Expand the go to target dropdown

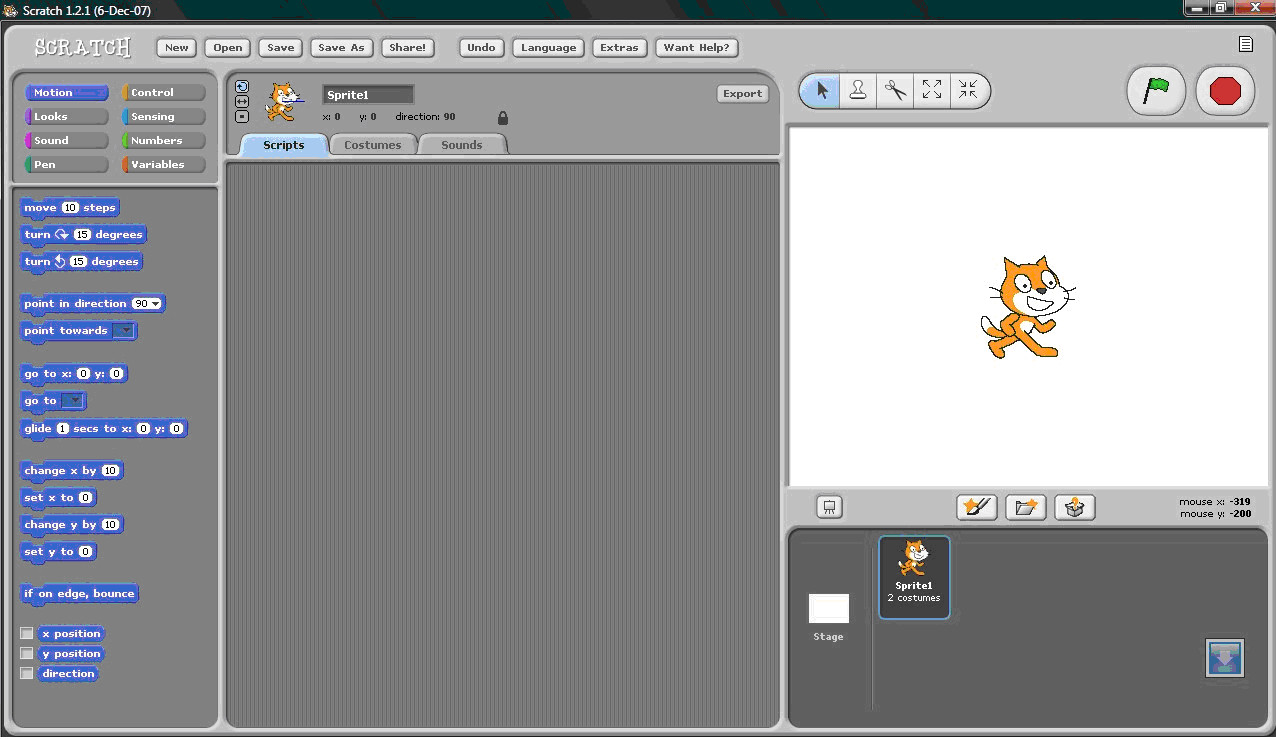74,400
